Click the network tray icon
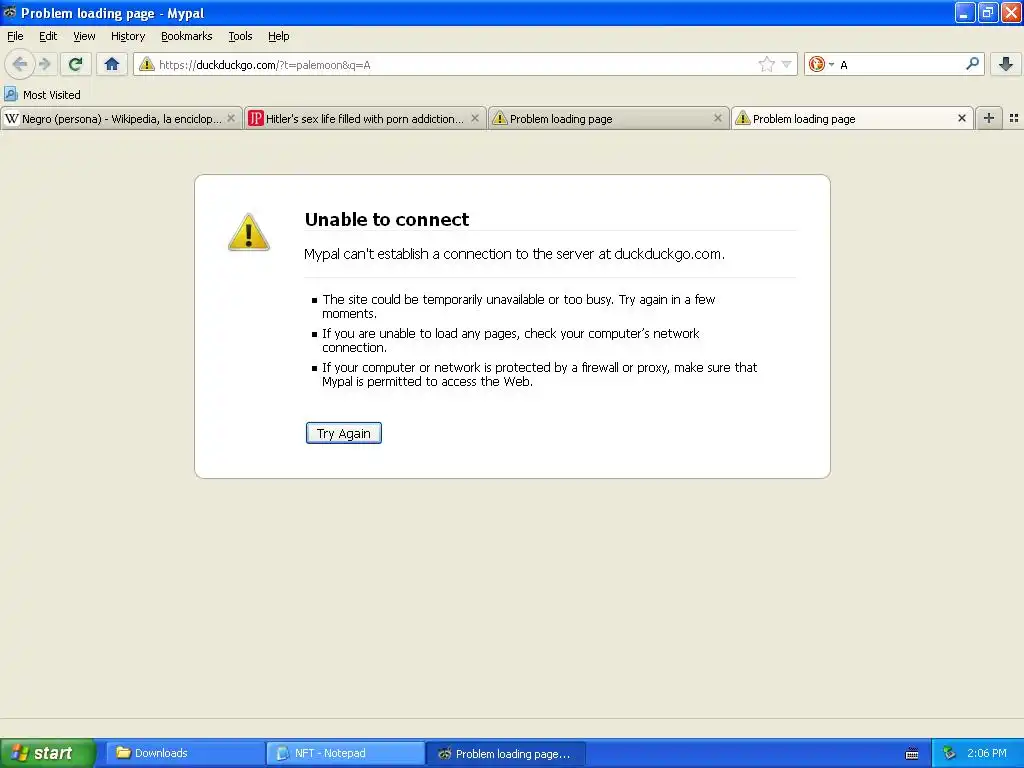 pos(950,753)
